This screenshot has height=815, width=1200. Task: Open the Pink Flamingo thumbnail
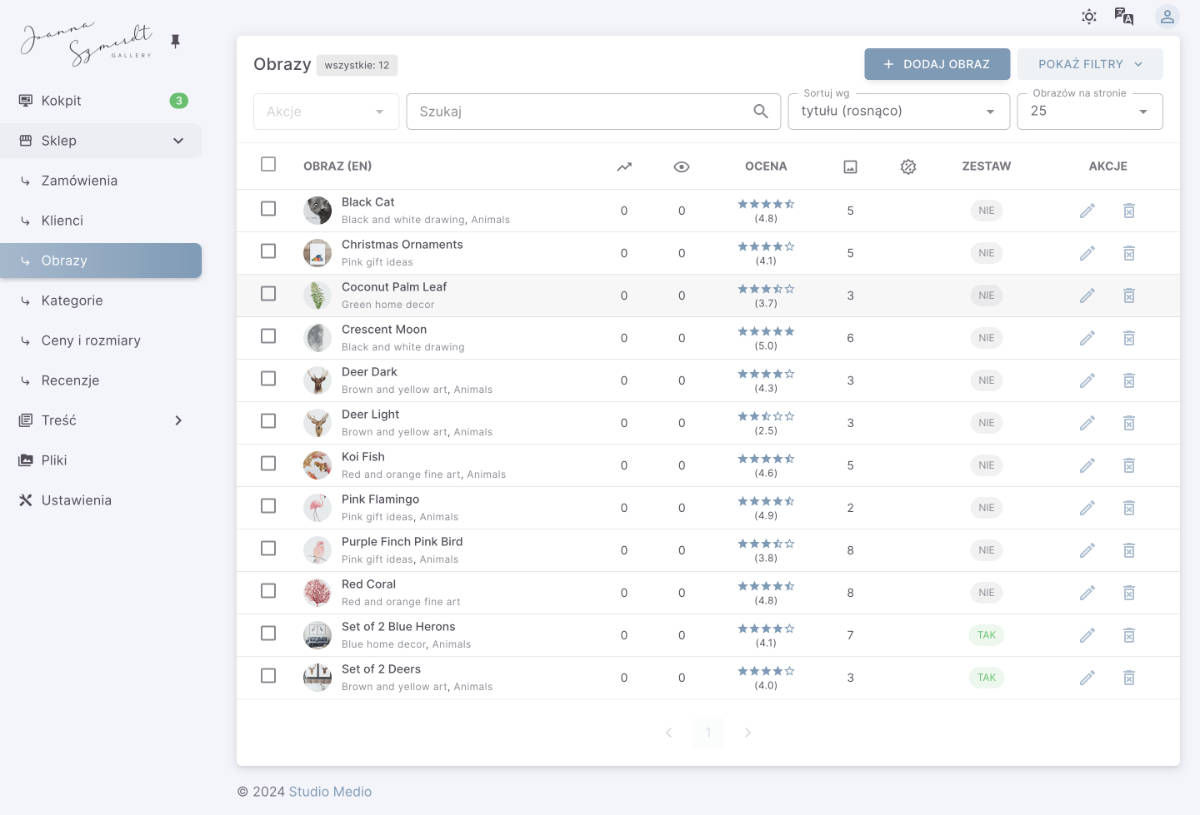[x=317, y=508]
